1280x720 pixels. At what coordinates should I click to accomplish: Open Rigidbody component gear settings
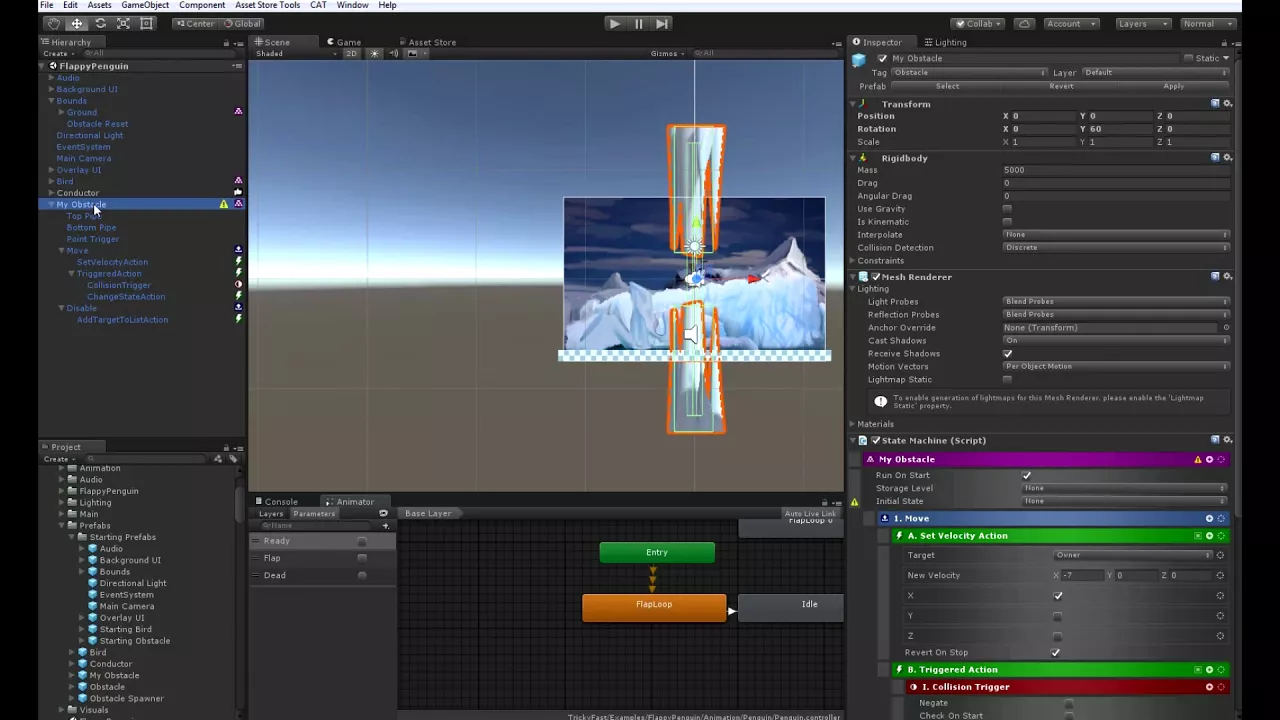pos(1228,158)
